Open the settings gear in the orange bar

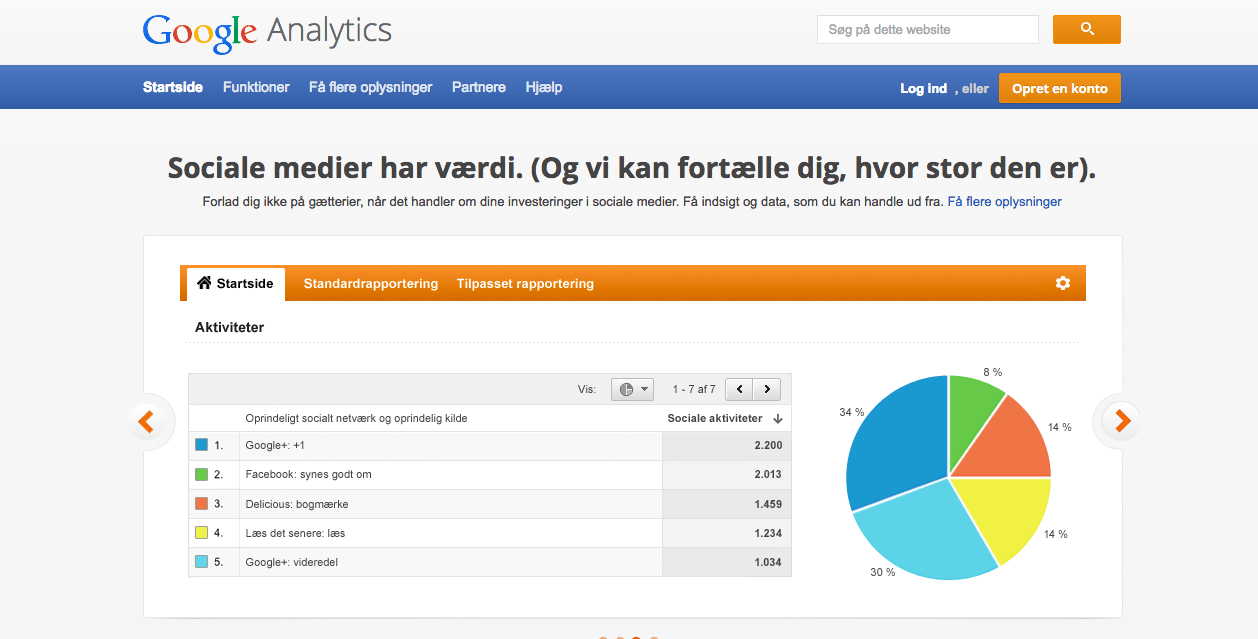click(1062, 283)
